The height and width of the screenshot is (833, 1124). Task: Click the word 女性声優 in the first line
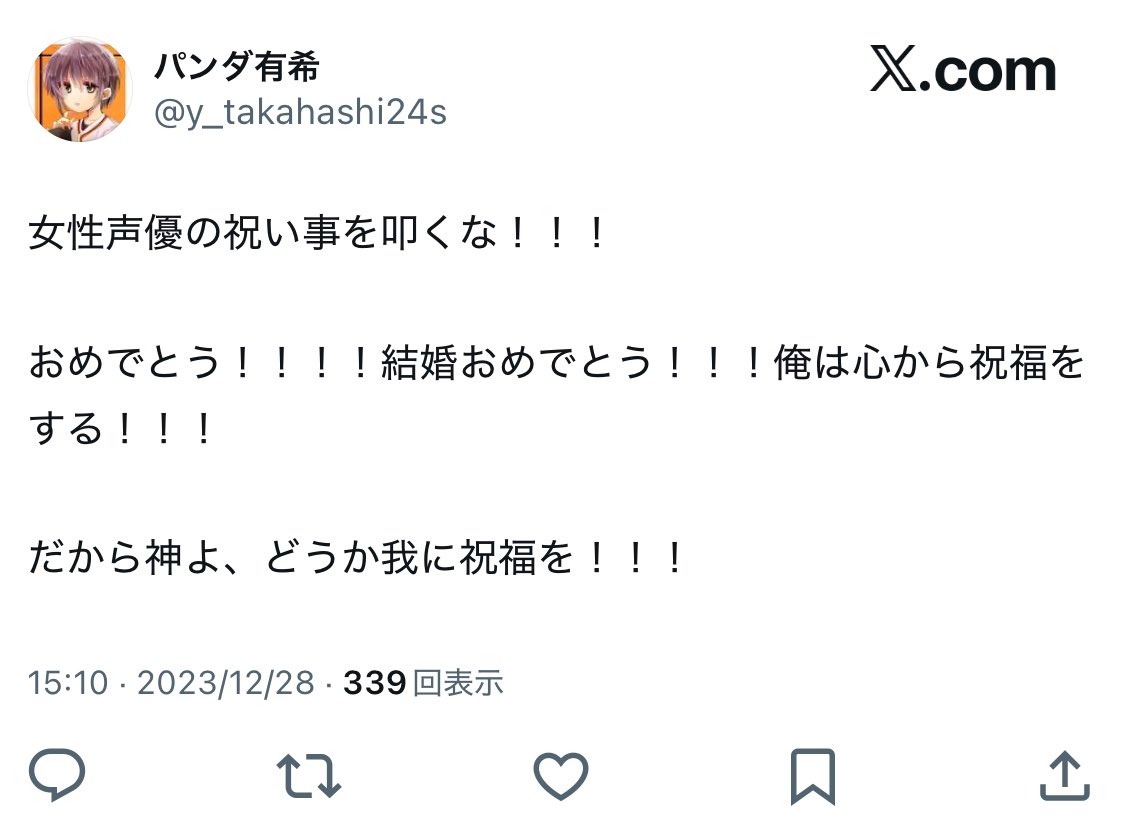tap(106, 233)
